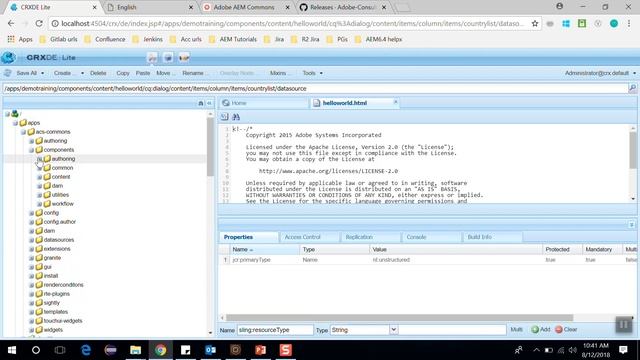640x360 pixels.
Task: Click the property value input field
Action: [x=452, y=330]
